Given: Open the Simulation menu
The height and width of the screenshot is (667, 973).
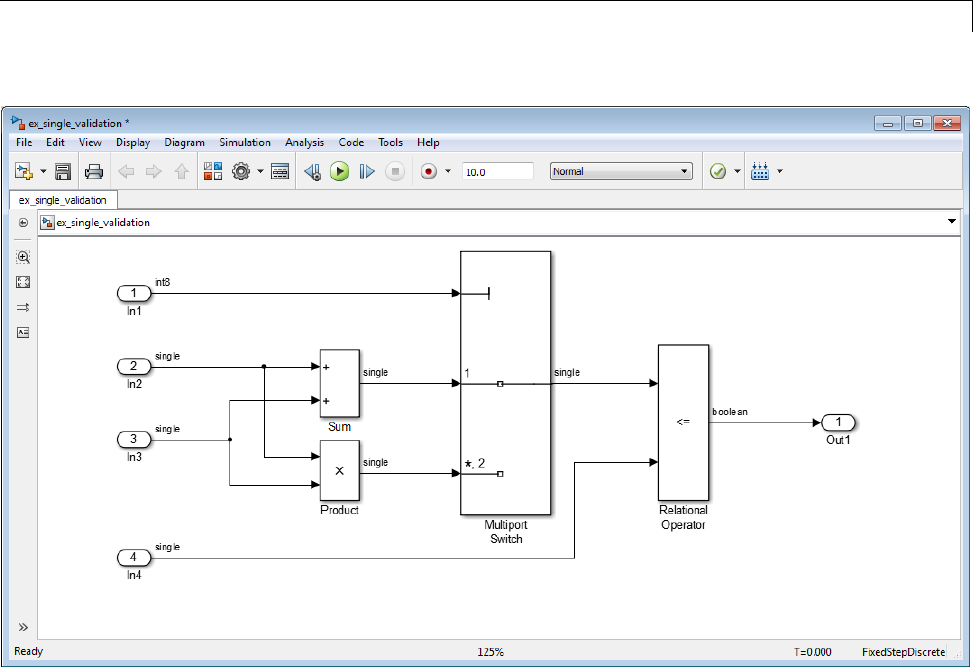Looking at the screenshot, I should point(245,143).
